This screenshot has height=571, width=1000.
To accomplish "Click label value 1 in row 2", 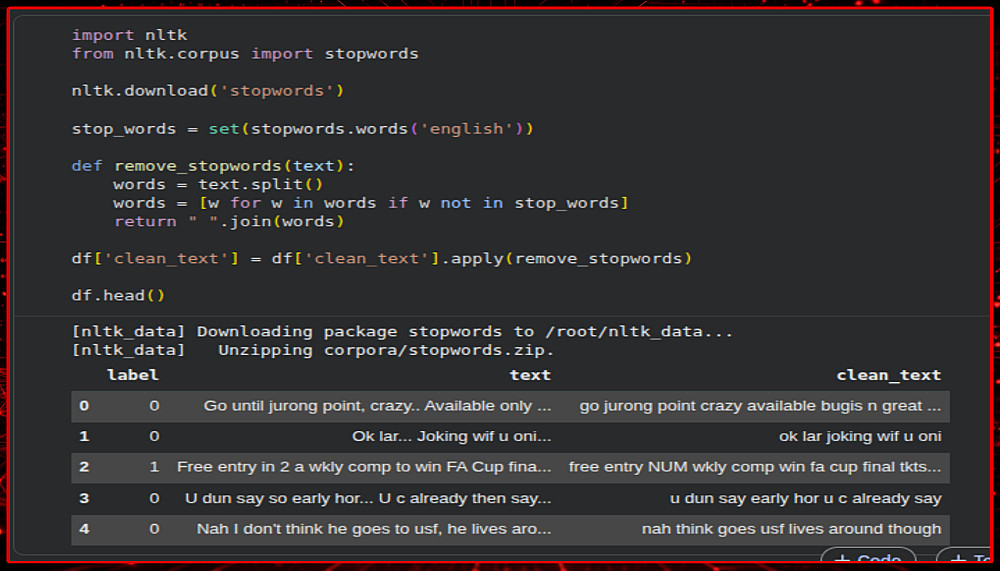I will 154,467.
